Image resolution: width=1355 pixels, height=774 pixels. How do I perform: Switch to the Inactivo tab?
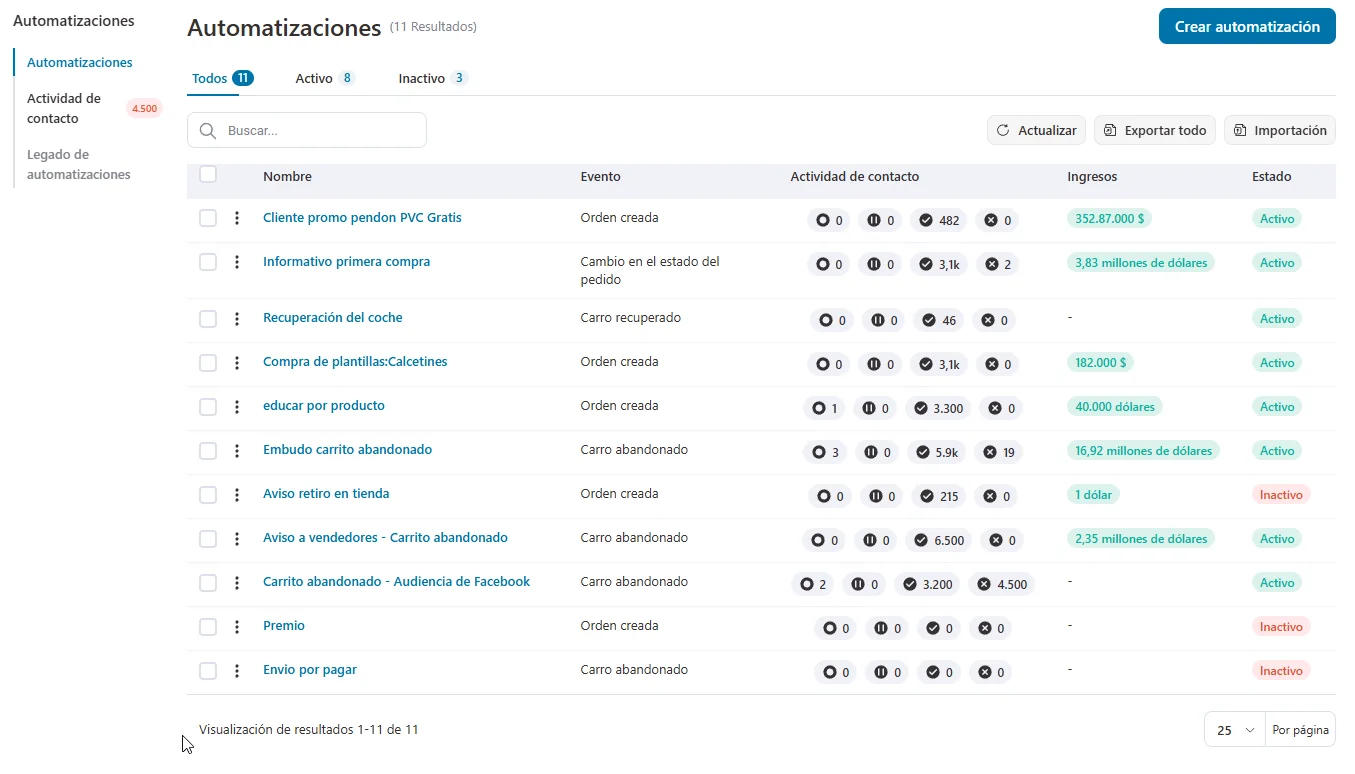pos(421,77)
